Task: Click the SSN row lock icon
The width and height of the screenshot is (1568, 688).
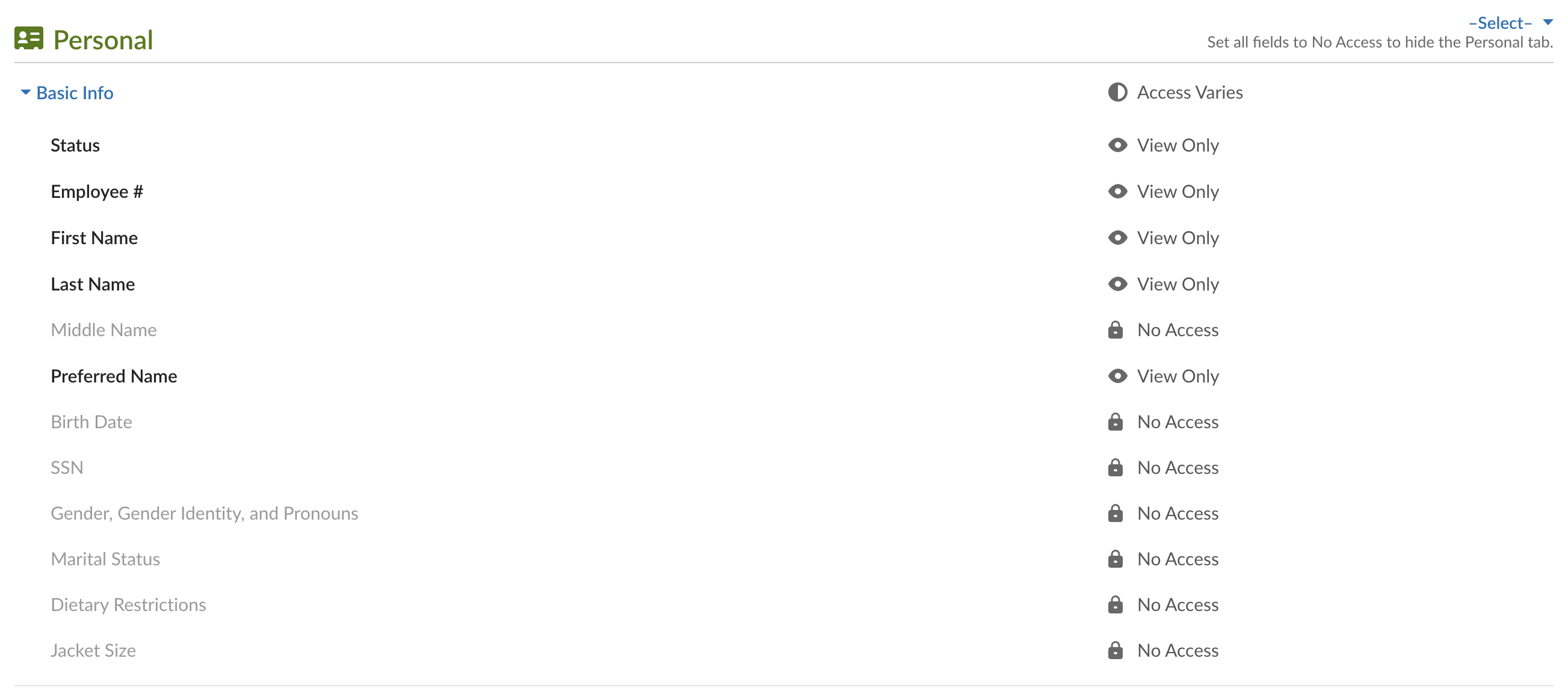Action: tap(1115, 467)
